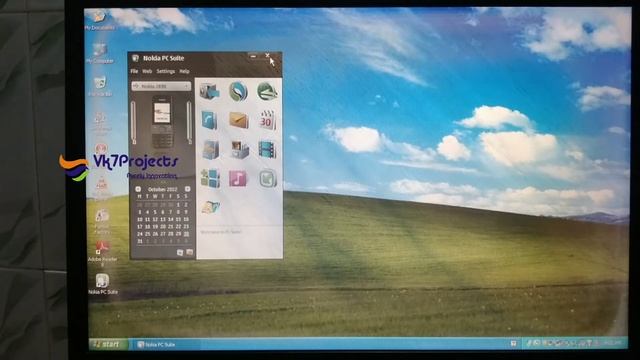Open the File Manager cabinet icon
The height and width of the screenshot is (360, 640).
pos(210,149)
